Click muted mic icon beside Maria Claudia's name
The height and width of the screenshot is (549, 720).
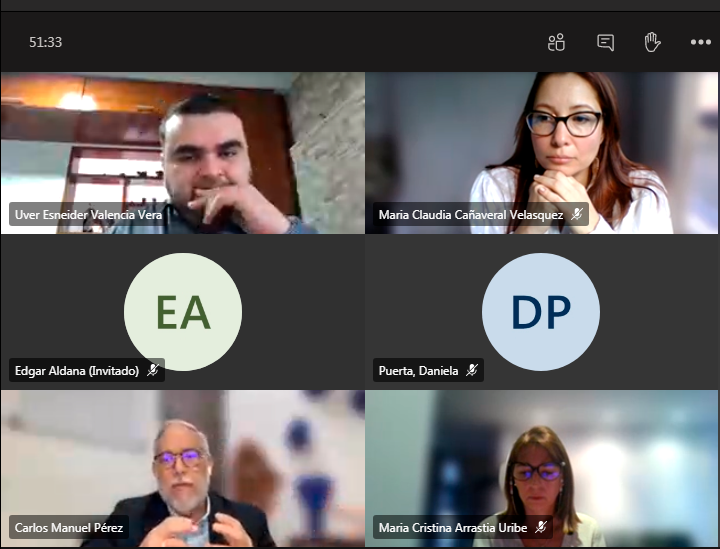[x=577, y=214]
